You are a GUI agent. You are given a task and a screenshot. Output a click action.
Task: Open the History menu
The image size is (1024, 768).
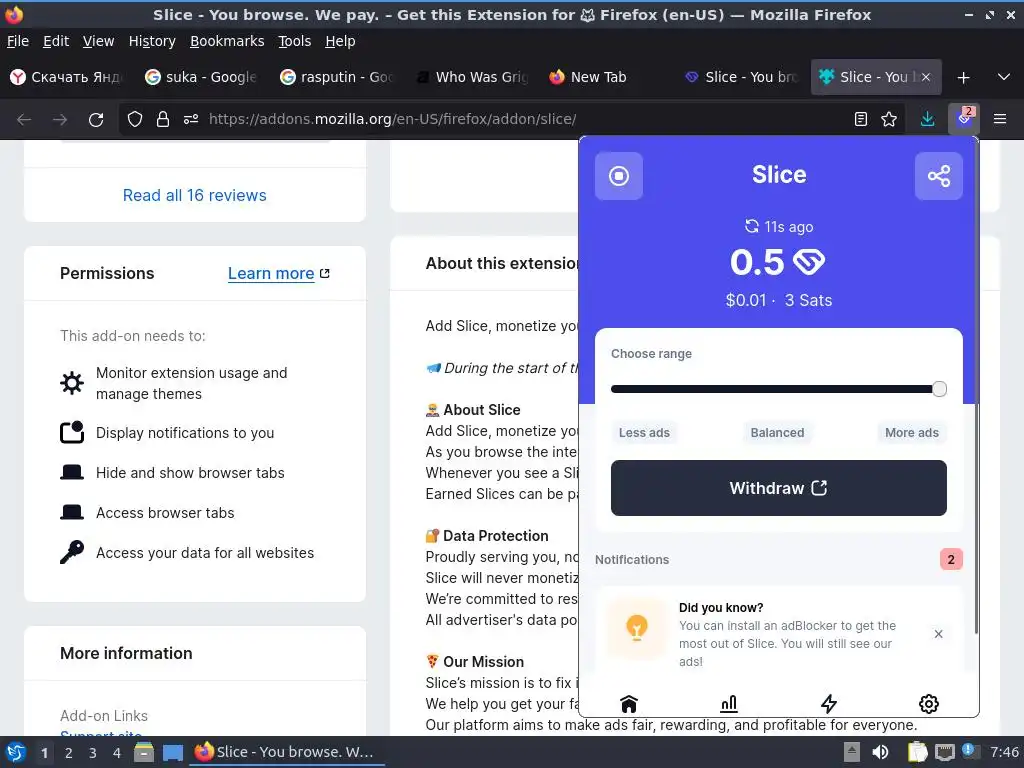coord(152,41)
